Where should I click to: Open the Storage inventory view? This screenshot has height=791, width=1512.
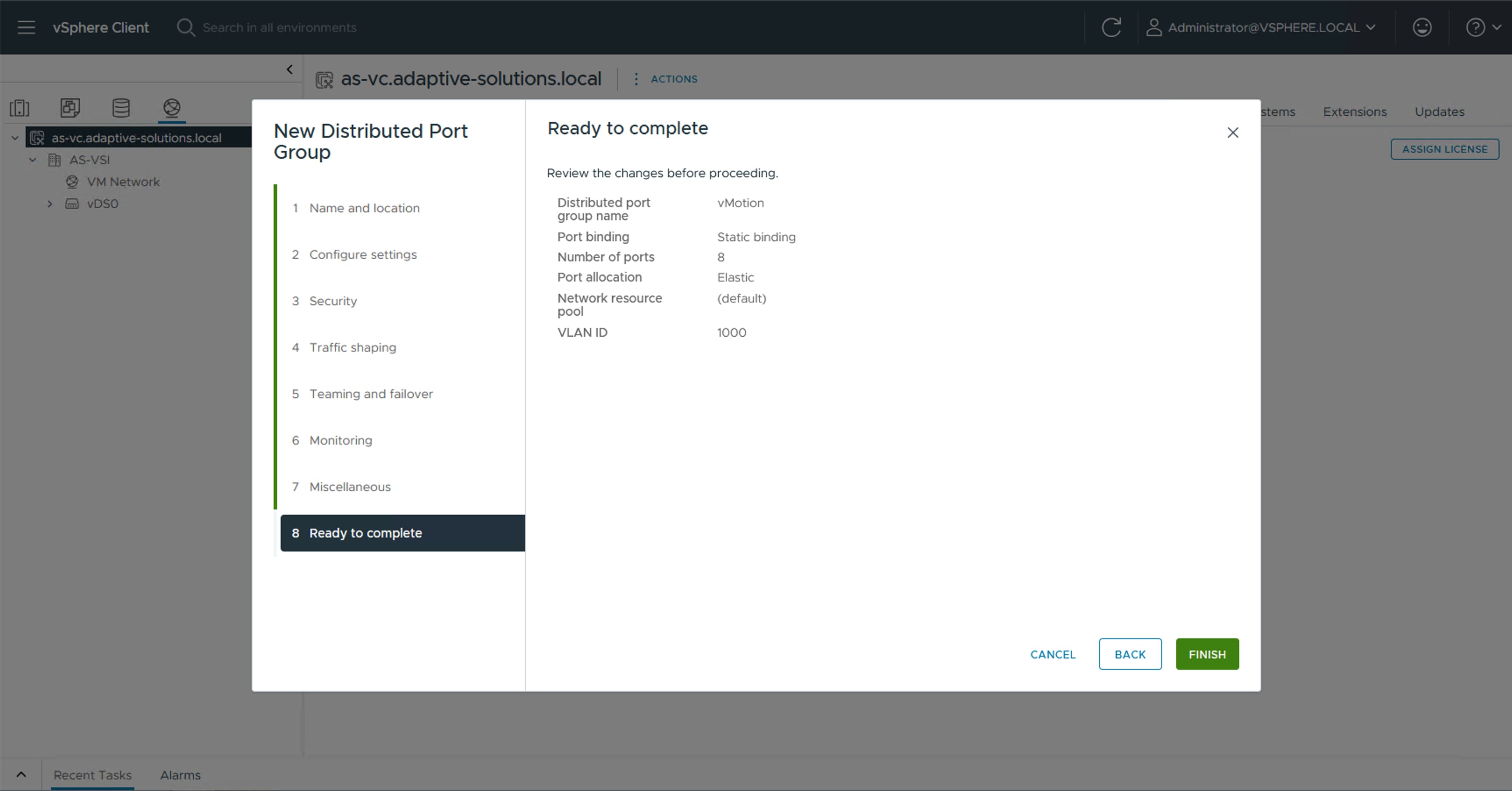[121, 108]
